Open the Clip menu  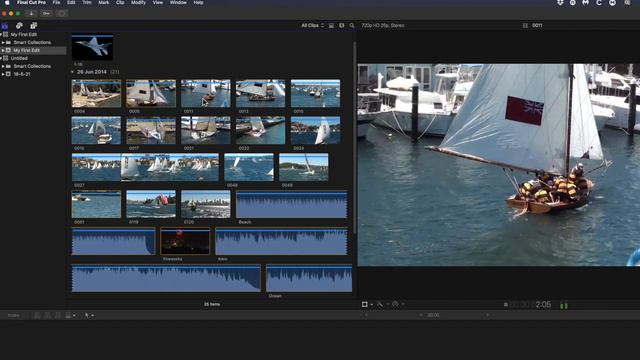(120, 2)
